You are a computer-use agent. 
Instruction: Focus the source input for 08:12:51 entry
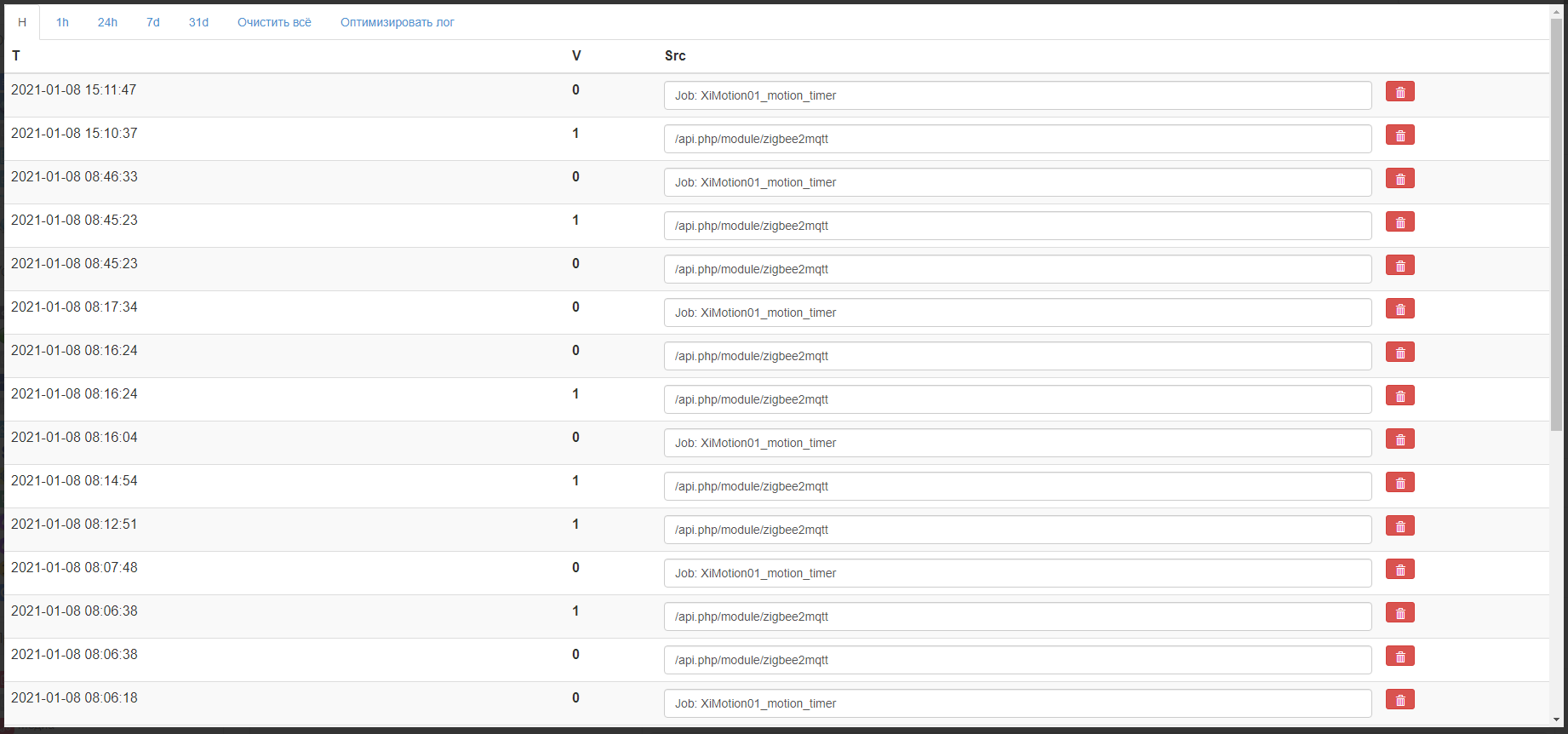point(1017,530)
